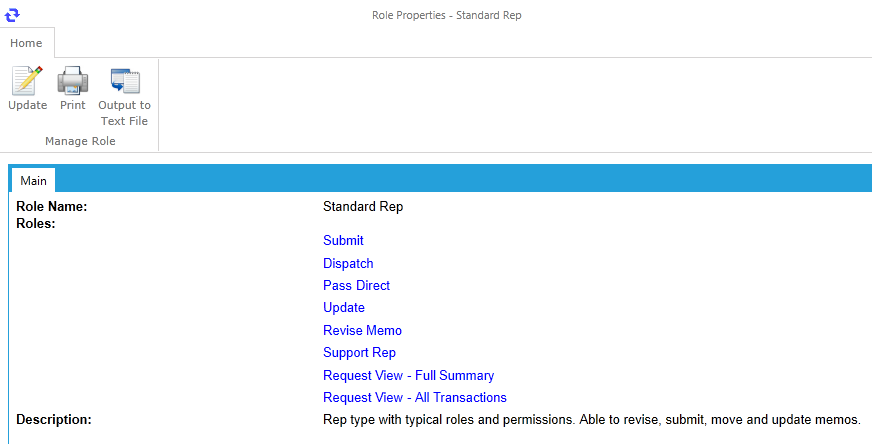The width and height of the screenshot is (872, 444).
Task: Click the Output to Text File icon
Action: click(x=125, y=81)
